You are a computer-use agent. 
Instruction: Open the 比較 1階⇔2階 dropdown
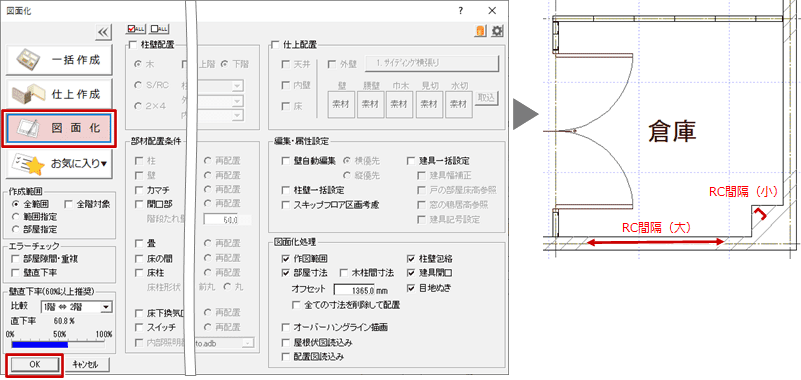[x=76, y=306]
